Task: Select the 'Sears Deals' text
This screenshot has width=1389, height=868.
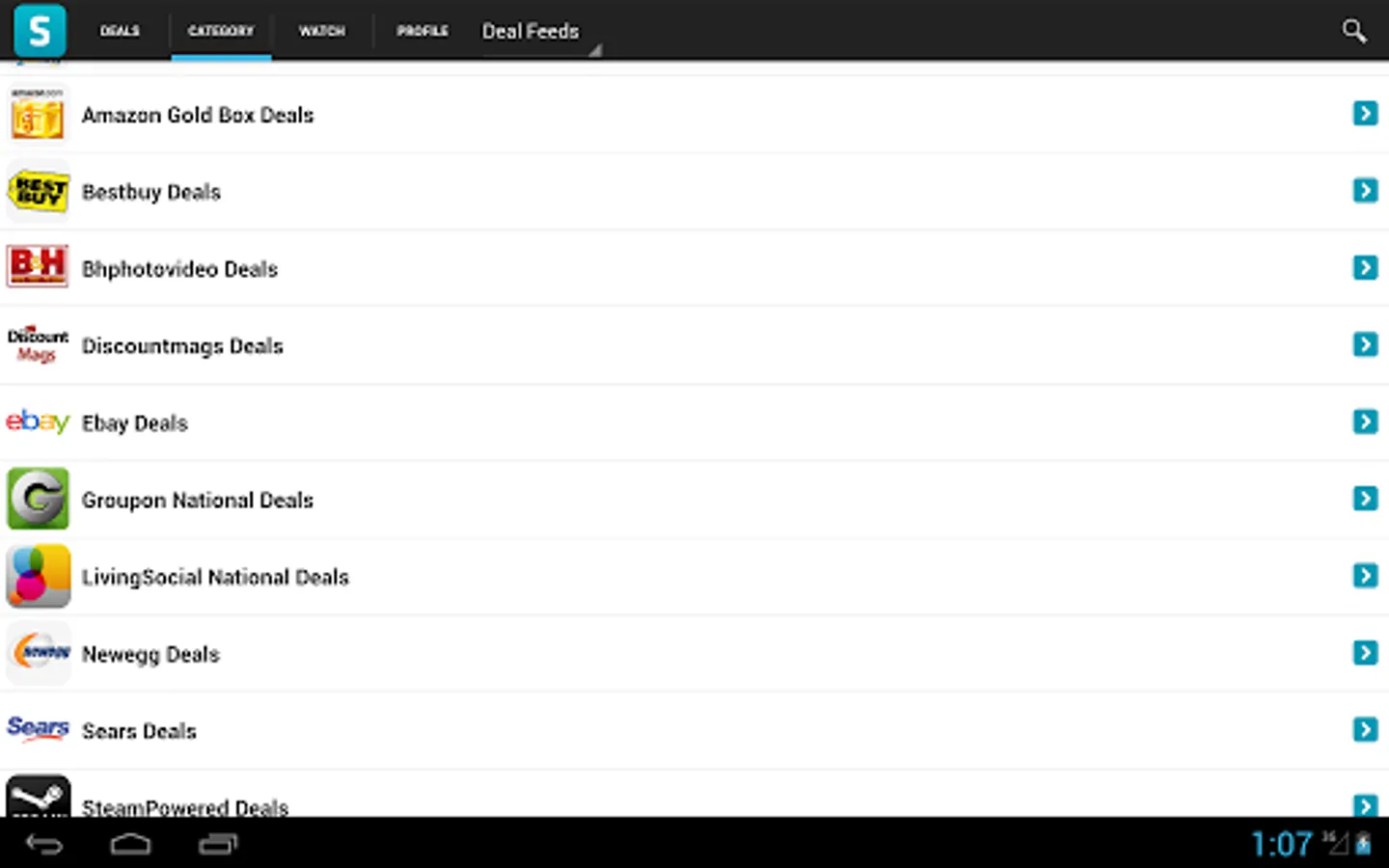Action: click(139, 731)
